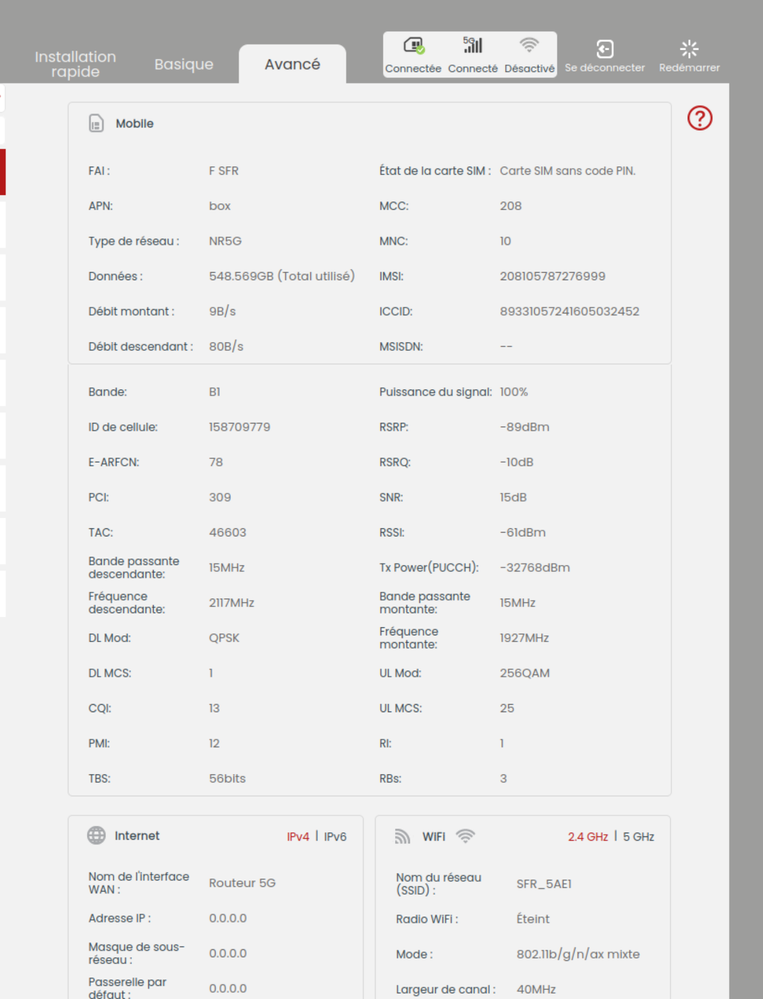Switch WiFi panel to 5 GHz band
This screenshot has height=999, width=763.
click(638, 837)
